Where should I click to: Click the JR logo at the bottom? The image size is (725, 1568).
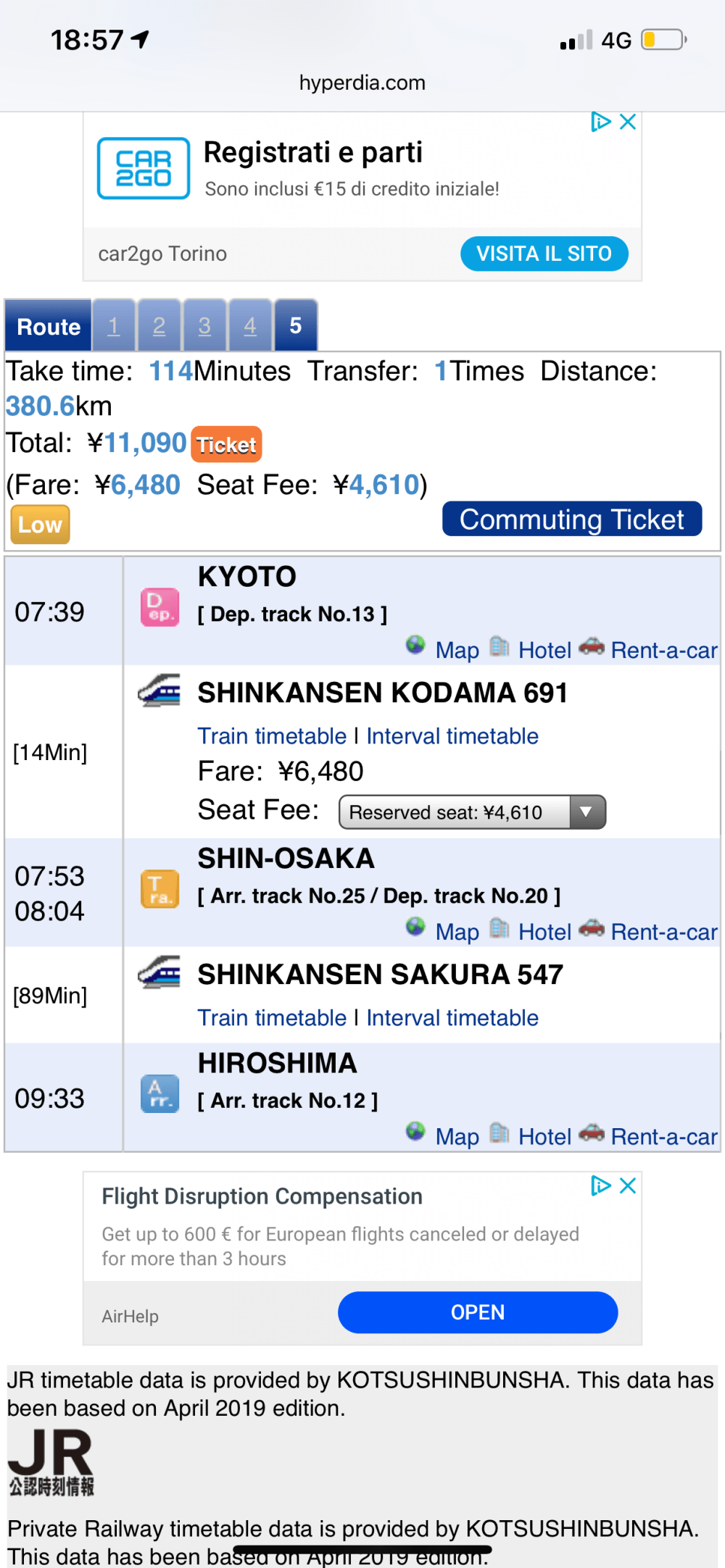[x=51, y=1462]
